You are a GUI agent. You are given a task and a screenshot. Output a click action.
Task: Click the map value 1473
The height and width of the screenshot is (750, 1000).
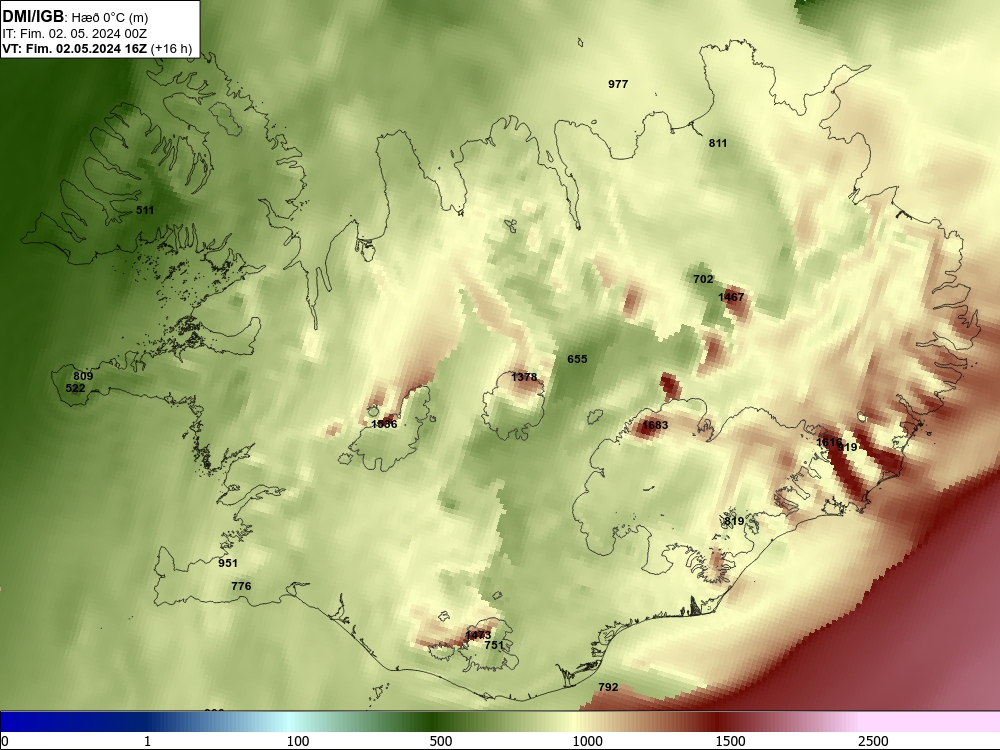(478, 635)
